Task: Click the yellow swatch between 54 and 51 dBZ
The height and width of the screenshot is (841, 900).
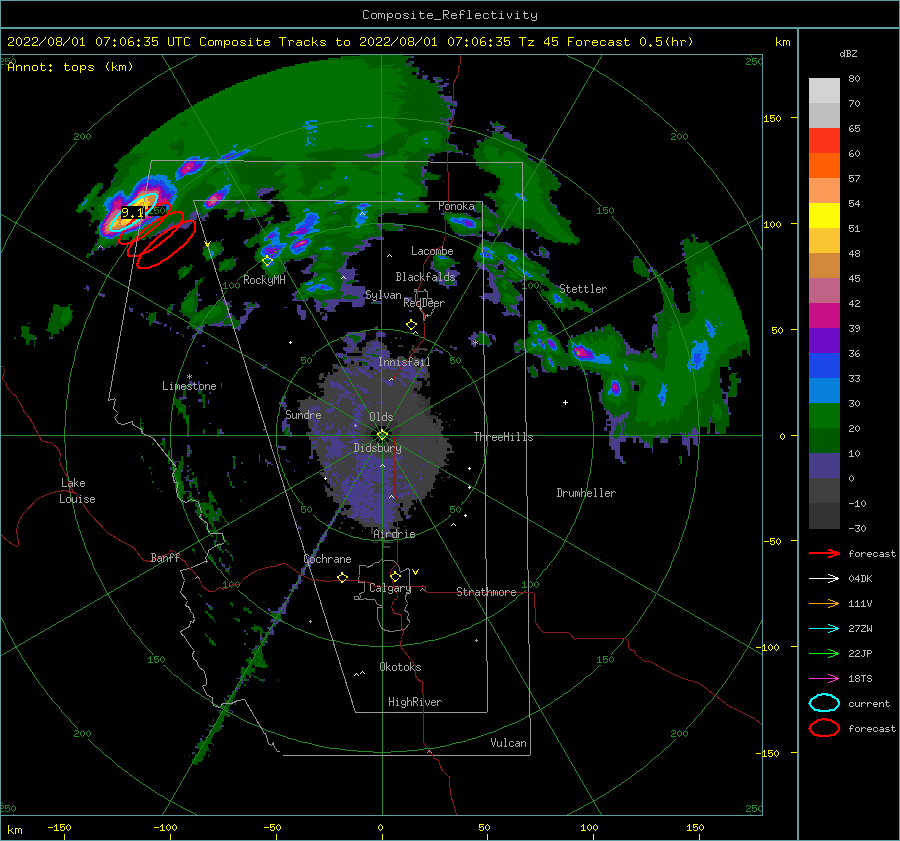Action: click(x=824, y=216)
